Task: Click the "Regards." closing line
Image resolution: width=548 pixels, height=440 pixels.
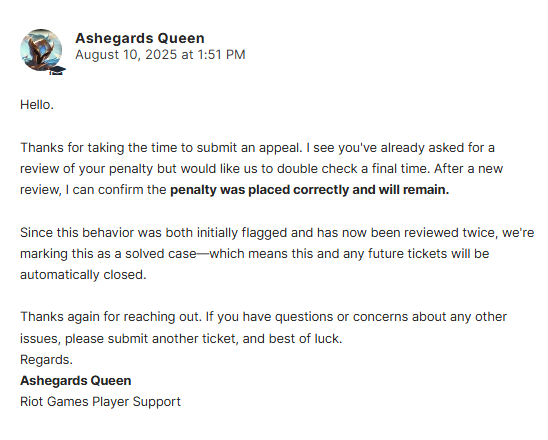Action: coord(46,360)
